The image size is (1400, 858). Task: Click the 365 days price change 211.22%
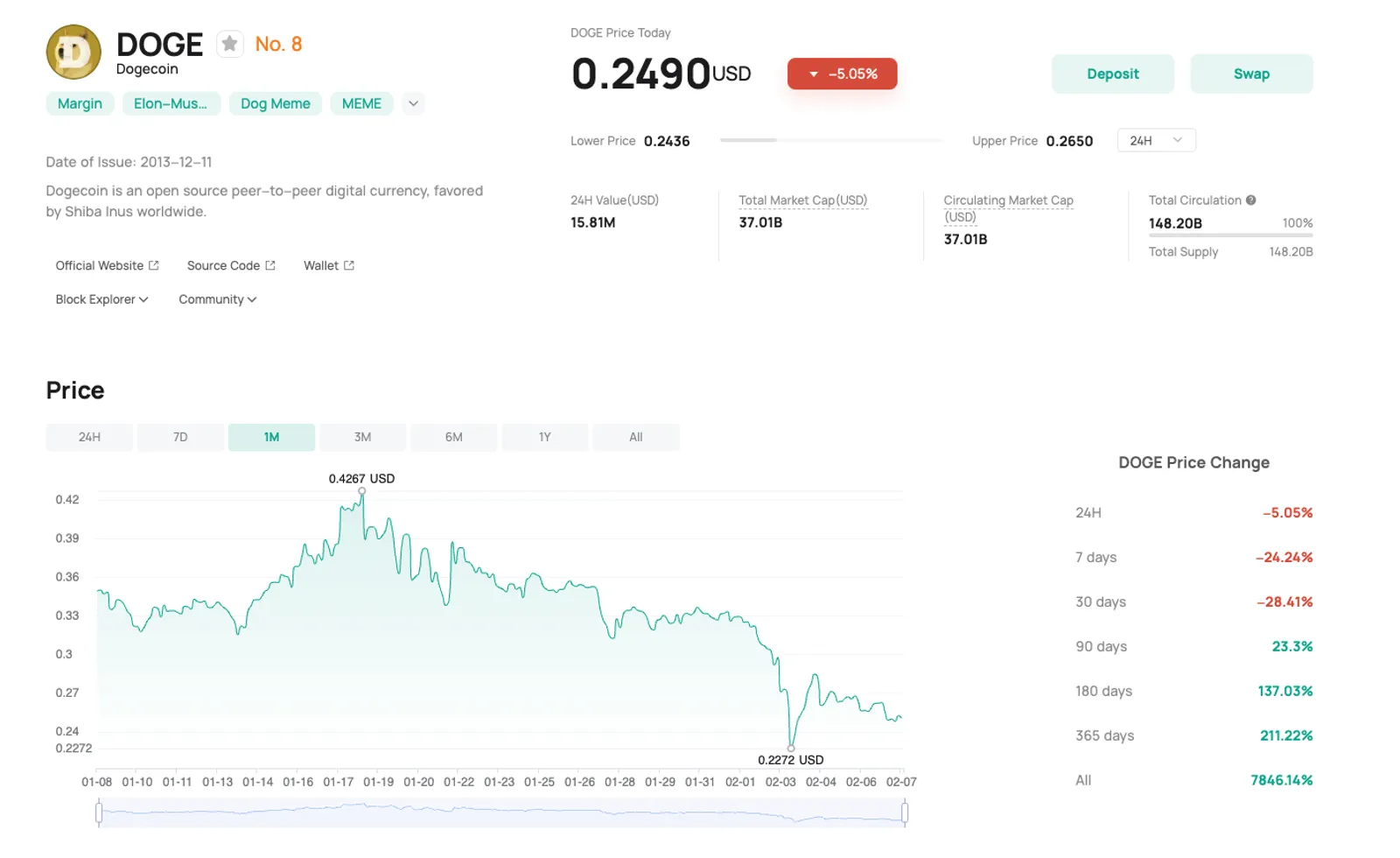1286,735
